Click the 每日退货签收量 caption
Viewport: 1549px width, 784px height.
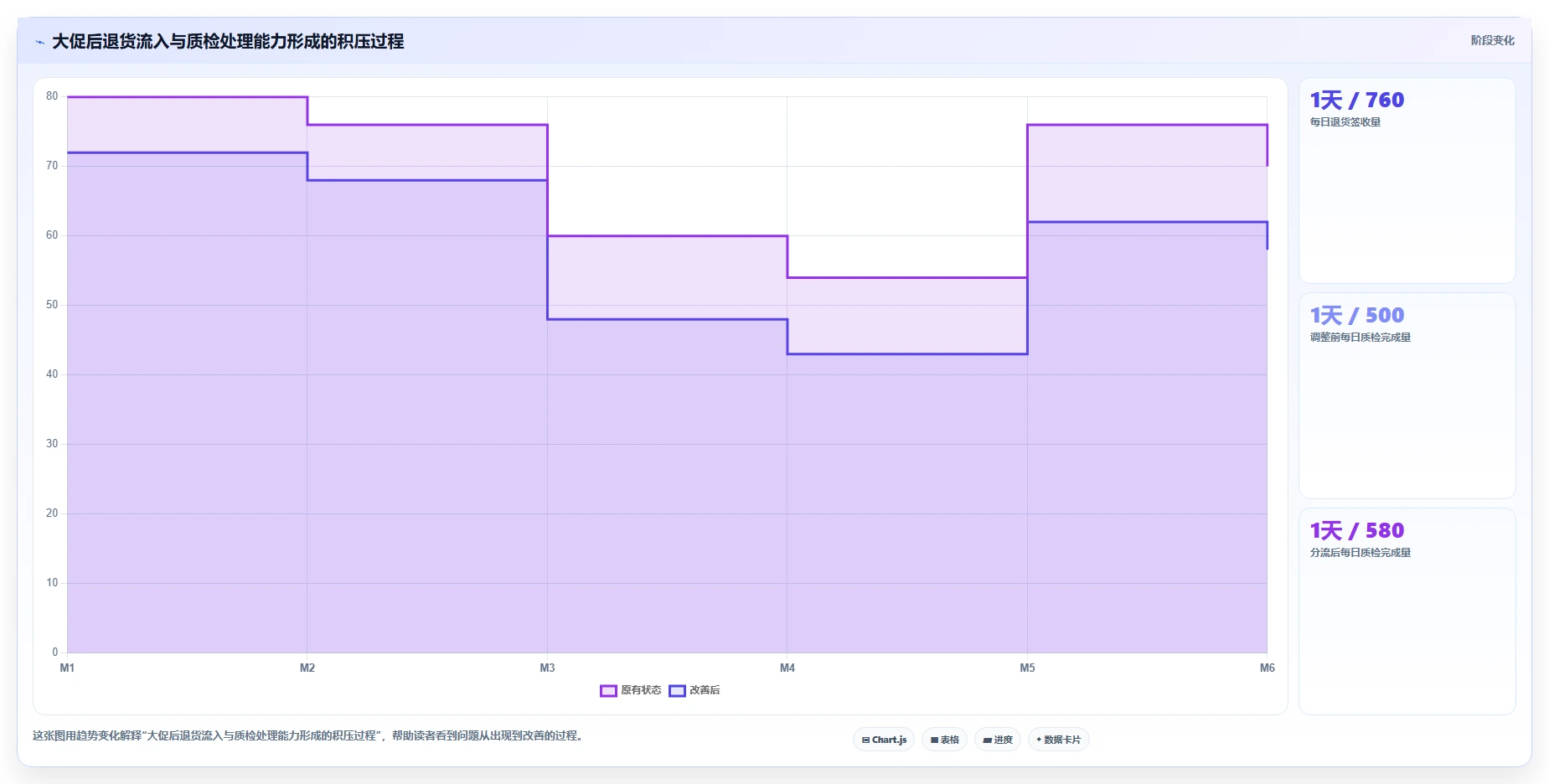coord(1345,122)
